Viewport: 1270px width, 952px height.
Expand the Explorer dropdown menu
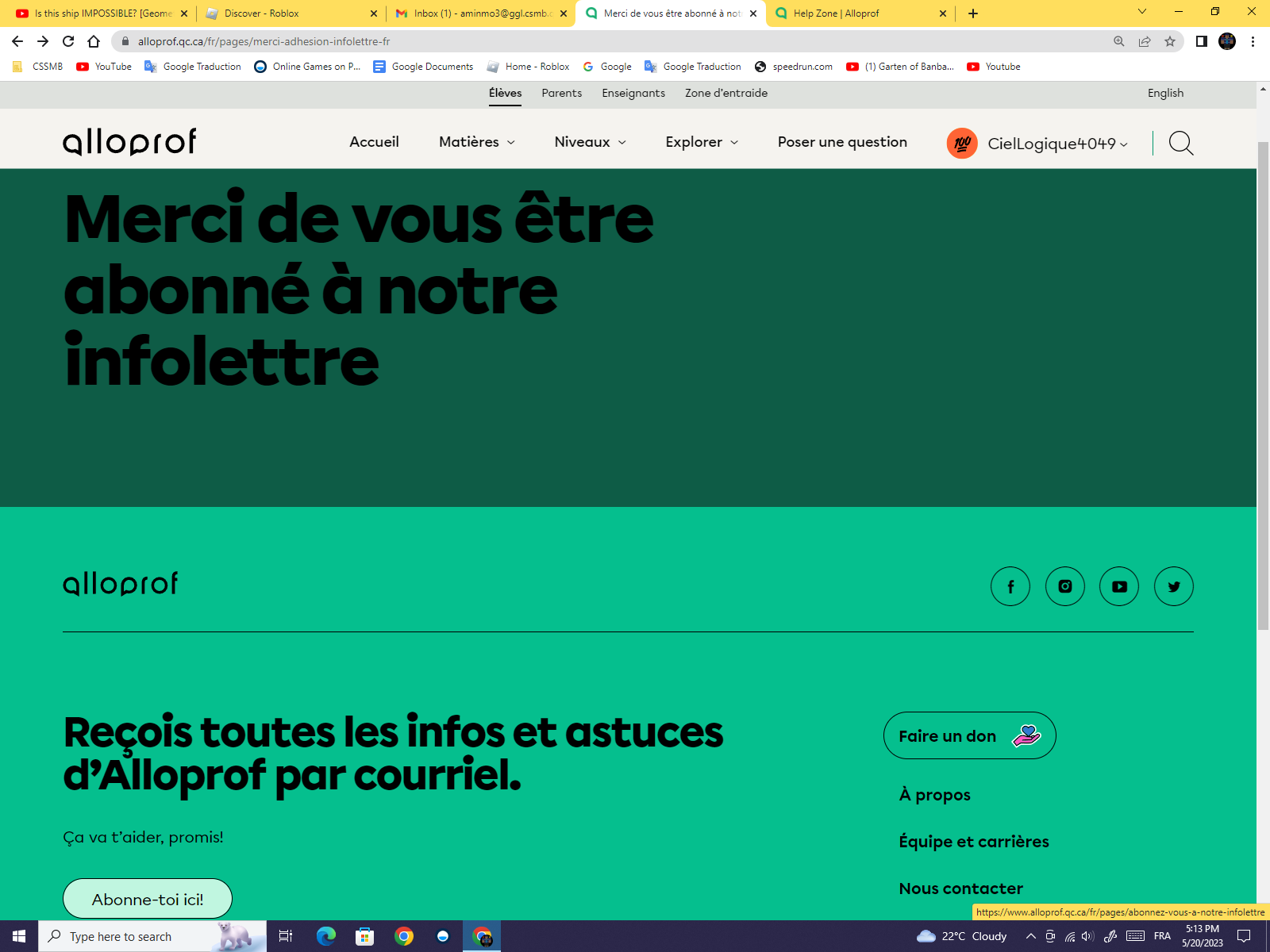tap(702, 142)
